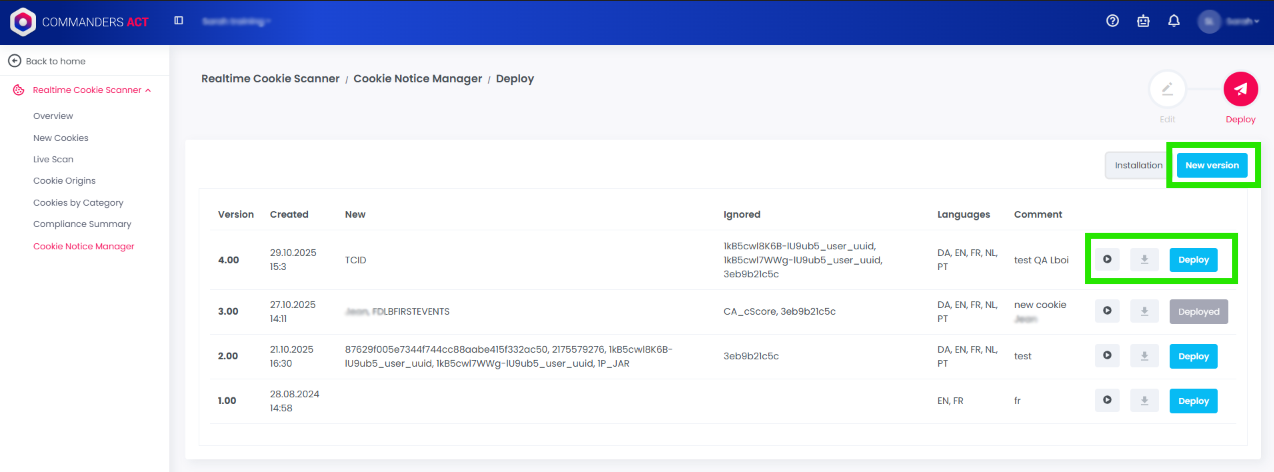Viewport: 1274px width, 472px height.
Task: Click the Edit step pencil icon
Action: coord(1167,89)
